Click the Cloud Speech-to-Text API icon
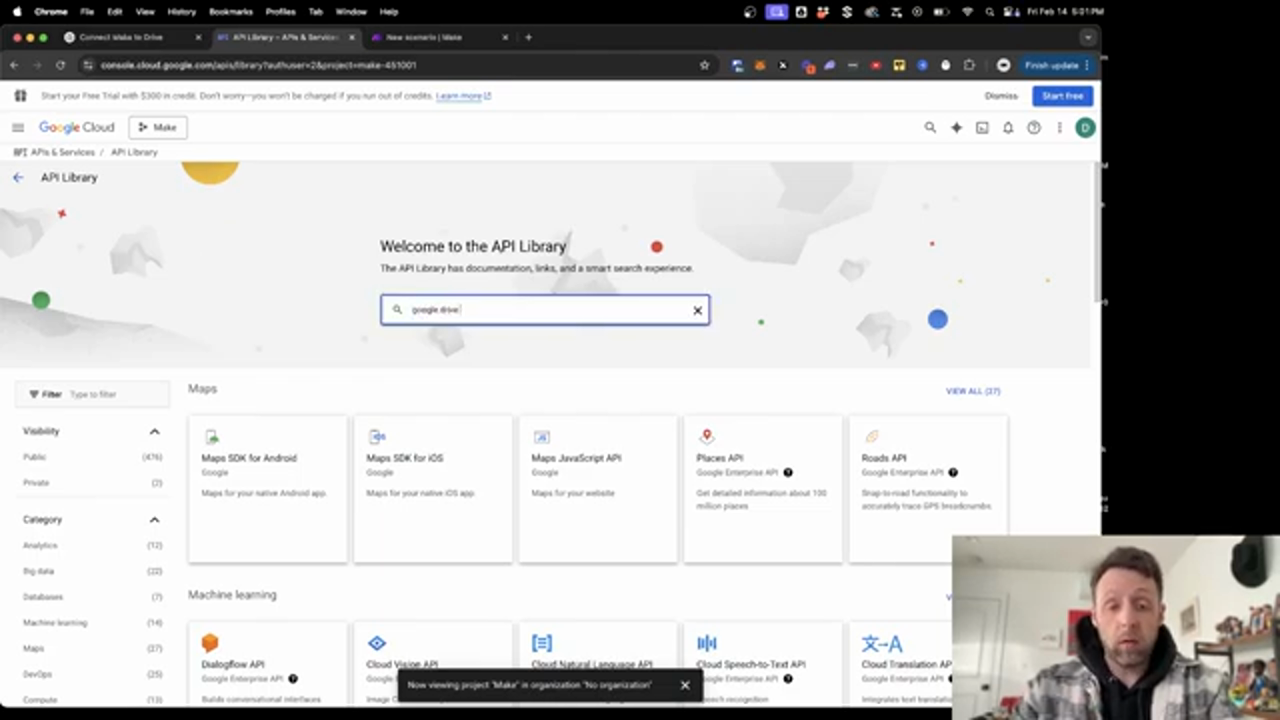This screenshot has height=720, width=1280. point(707,643)
